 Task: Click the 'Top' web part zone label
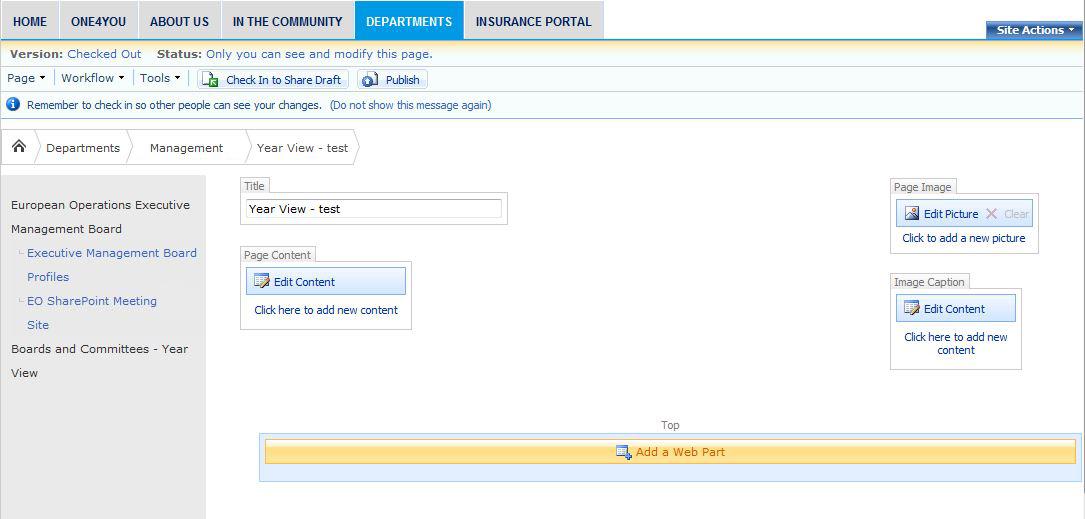click(670, 425)
